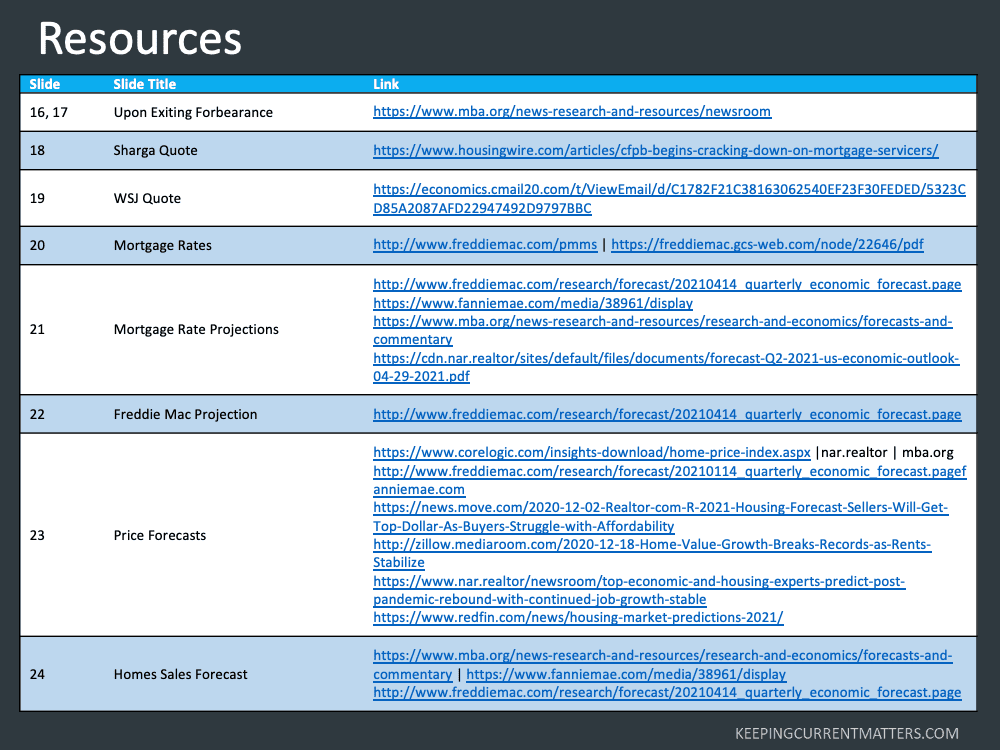Click the KEEPINGCURRENTMATTERS.COM footer text
Viewport: 1000px width, 750px height.
[847, 733]
